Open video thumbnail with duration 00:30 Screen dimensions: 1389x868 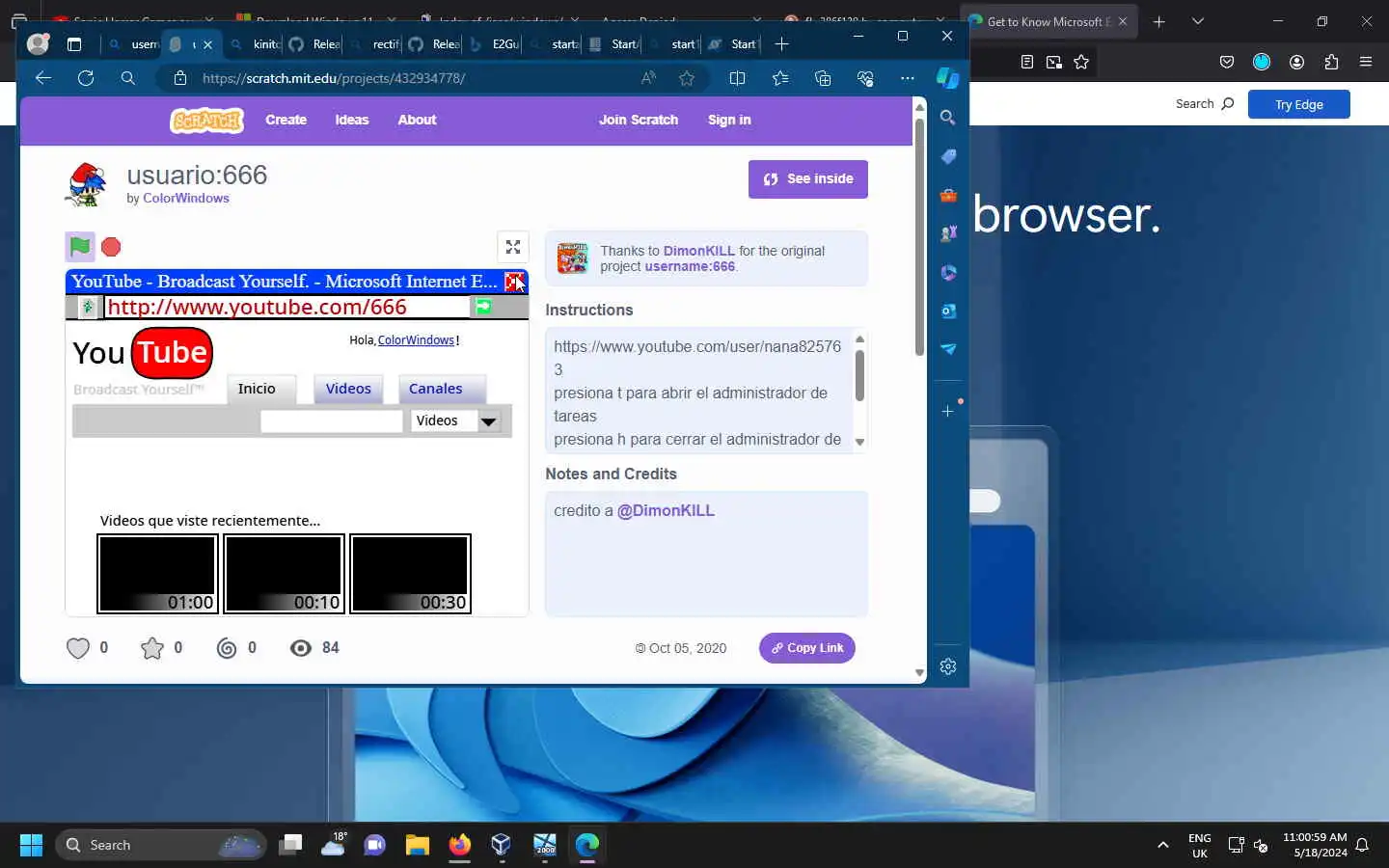[410, 574]
